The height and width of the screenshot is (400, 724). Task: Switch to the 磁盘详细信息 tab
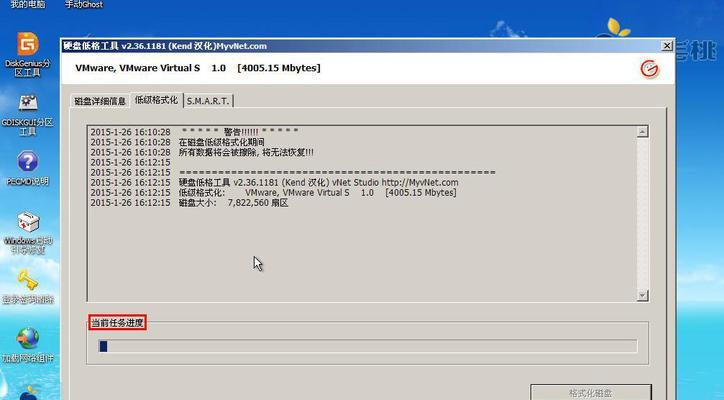click(100, 101)
